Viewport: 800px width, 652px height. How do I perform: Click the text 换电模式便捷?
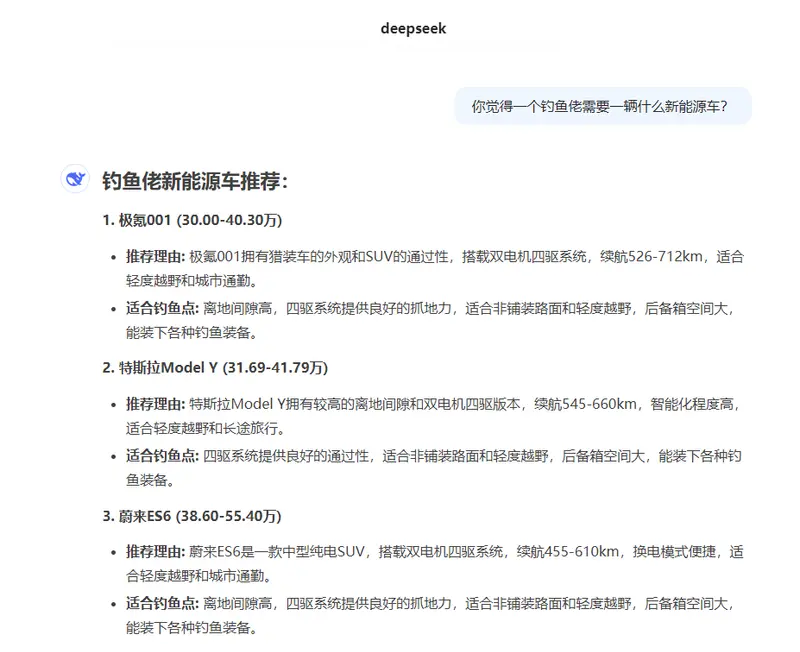tap(674, 552)
